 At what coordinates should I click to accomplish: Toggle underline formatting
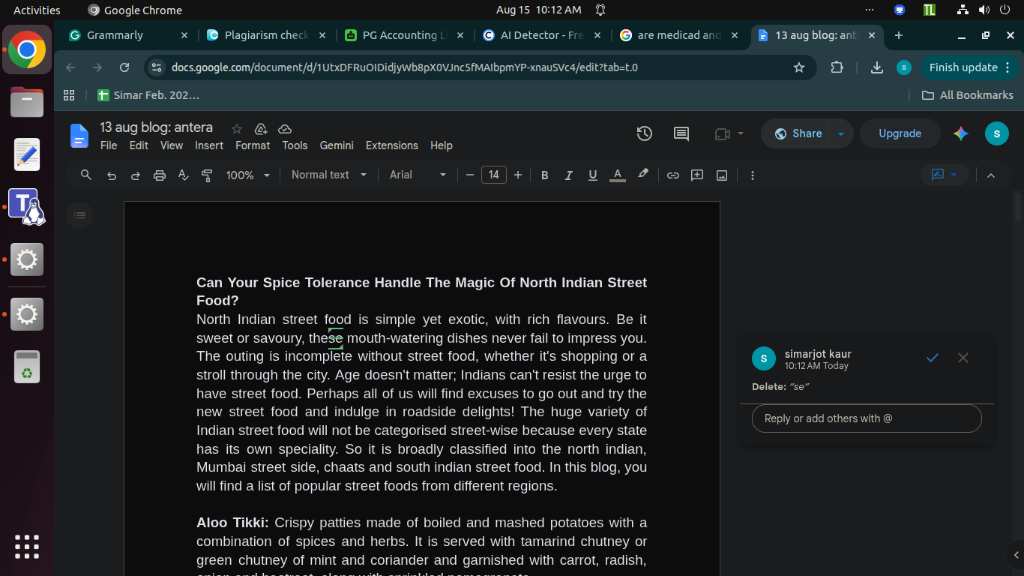pos(592,175)
